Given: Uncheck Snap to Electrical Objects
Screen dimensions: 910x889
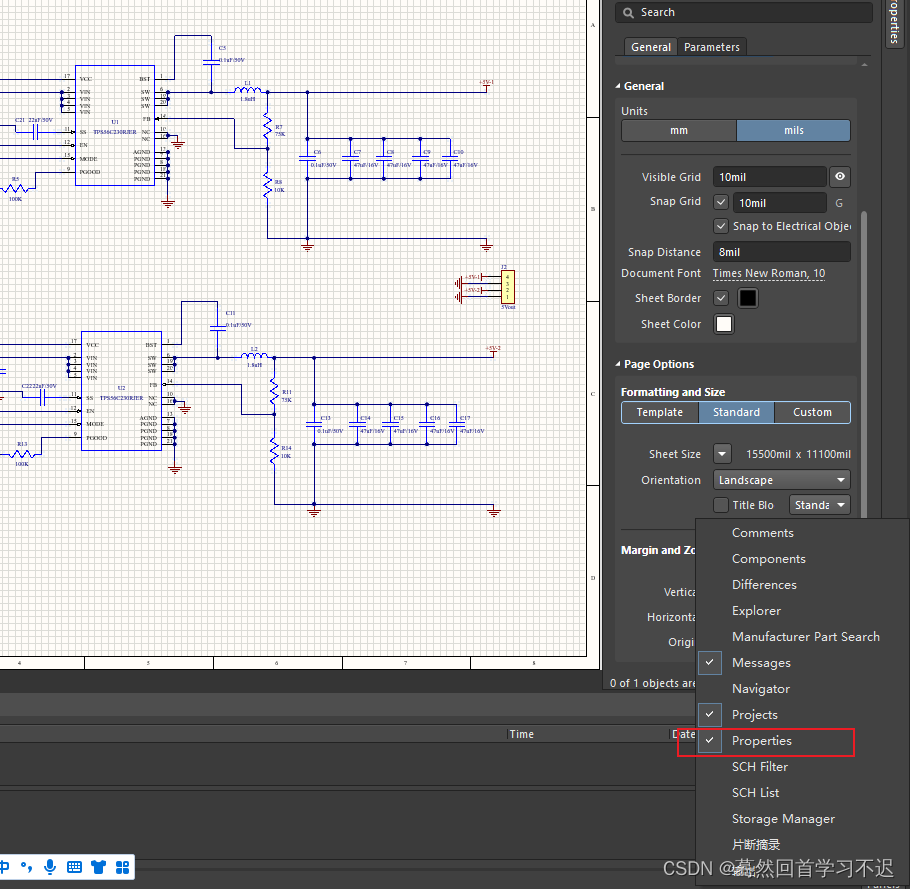Looking at the screenshot, I should point(721,226).
